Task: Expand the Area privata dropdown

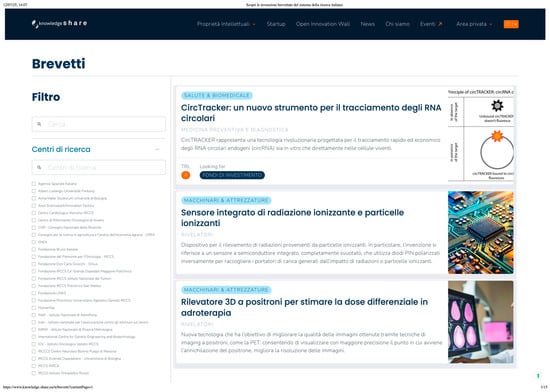Action: [x=474, y=24]
